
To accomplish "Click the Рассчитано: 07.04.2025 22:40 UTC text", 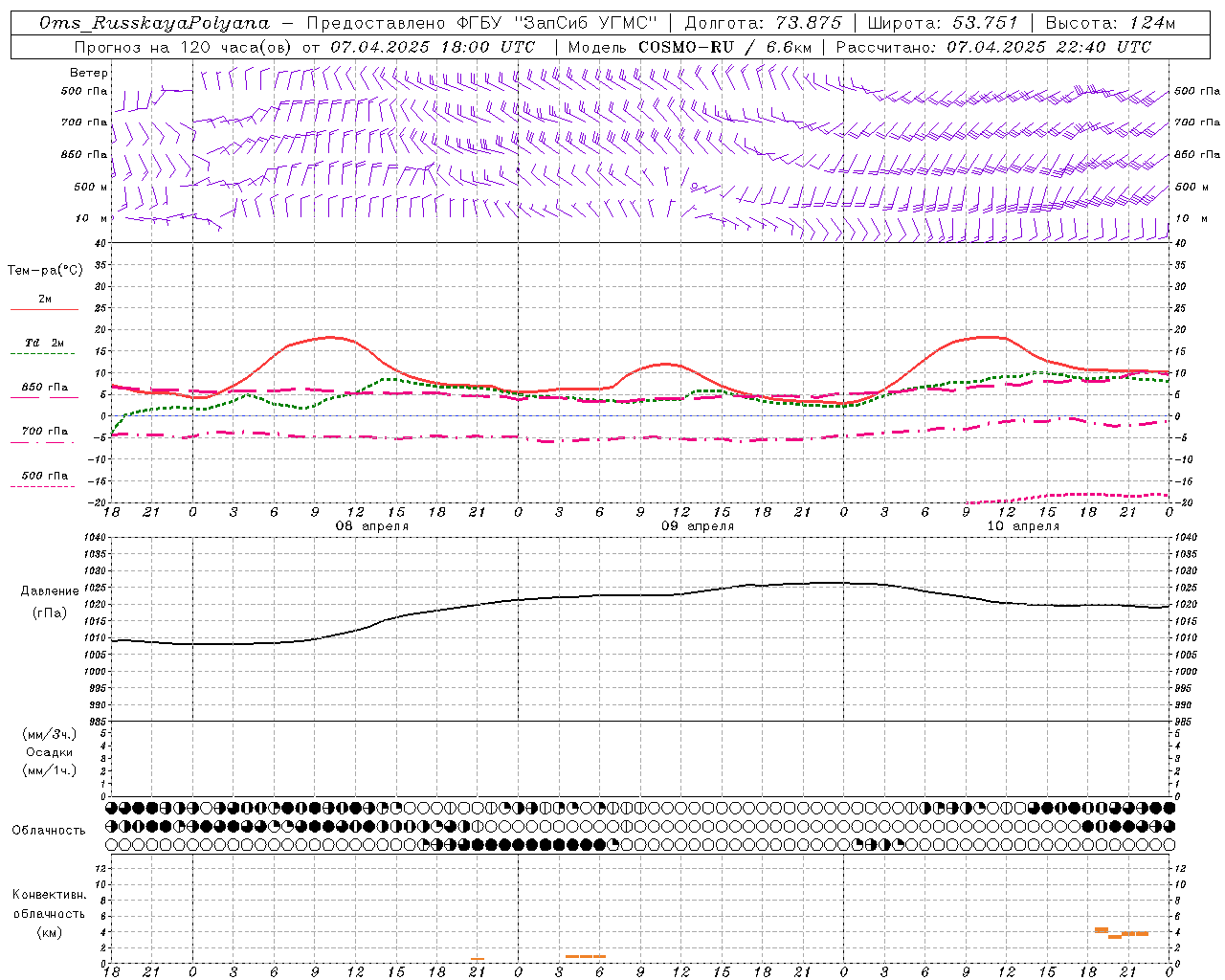I will [993, 47].
